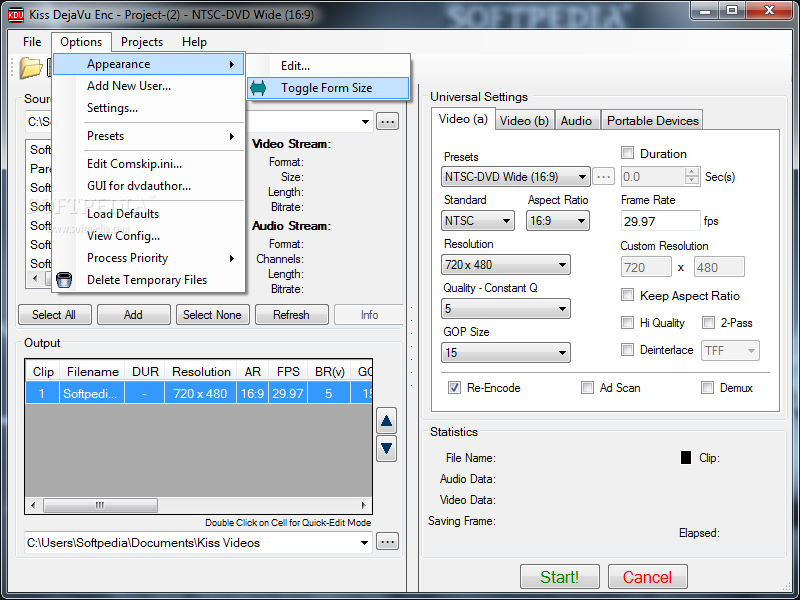800x600 pixels.
Task: Toggle the Hi Quality checkbox
Action: coord(627,322)
